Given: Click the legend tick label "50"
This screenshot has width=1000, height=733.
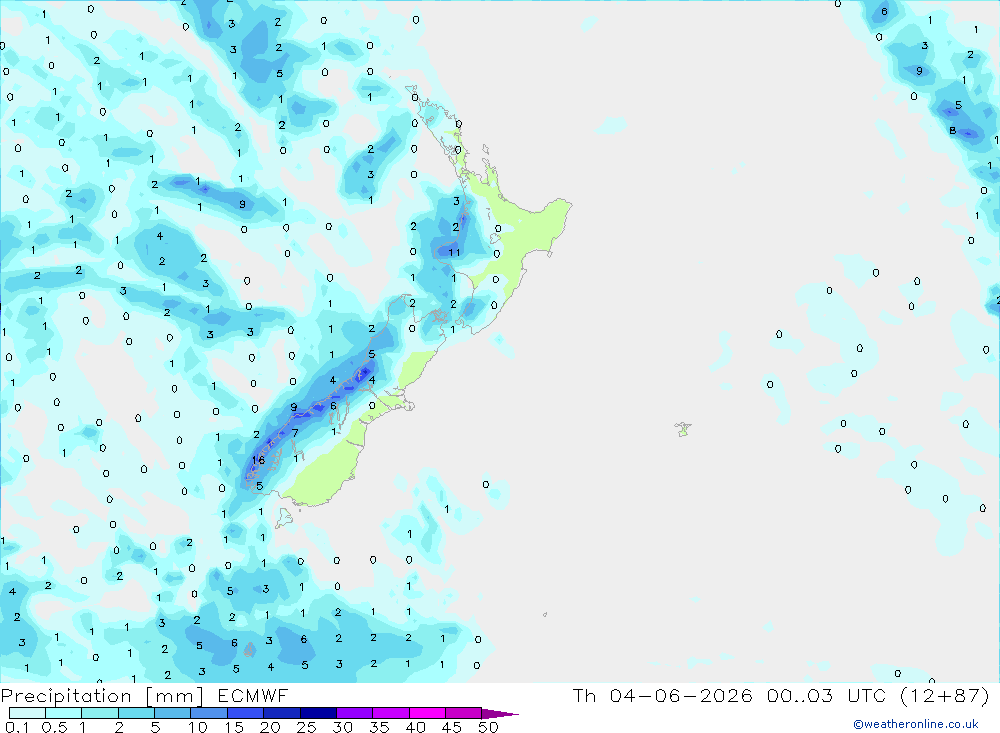Looking at the screenshot, I should [x=488, y=727].
